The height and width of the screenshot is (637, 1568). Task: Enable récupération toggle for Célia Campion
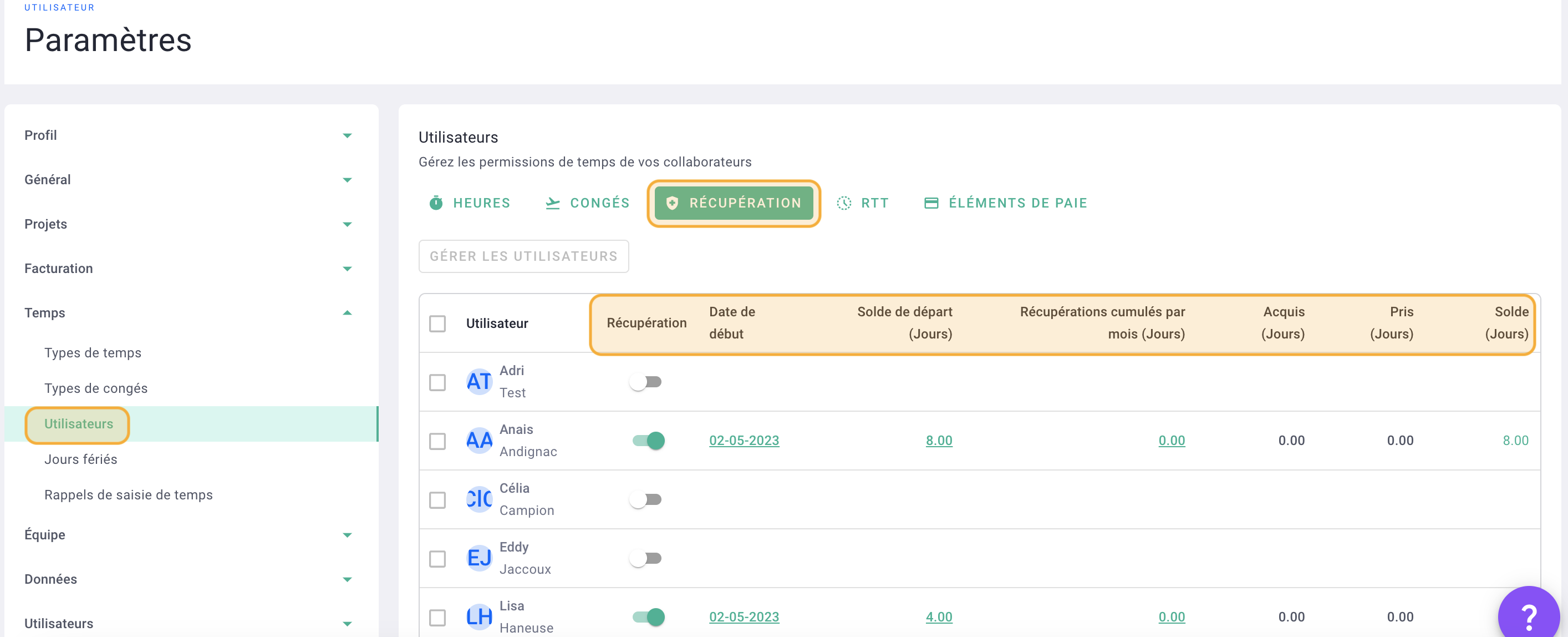tap(646, 499)
